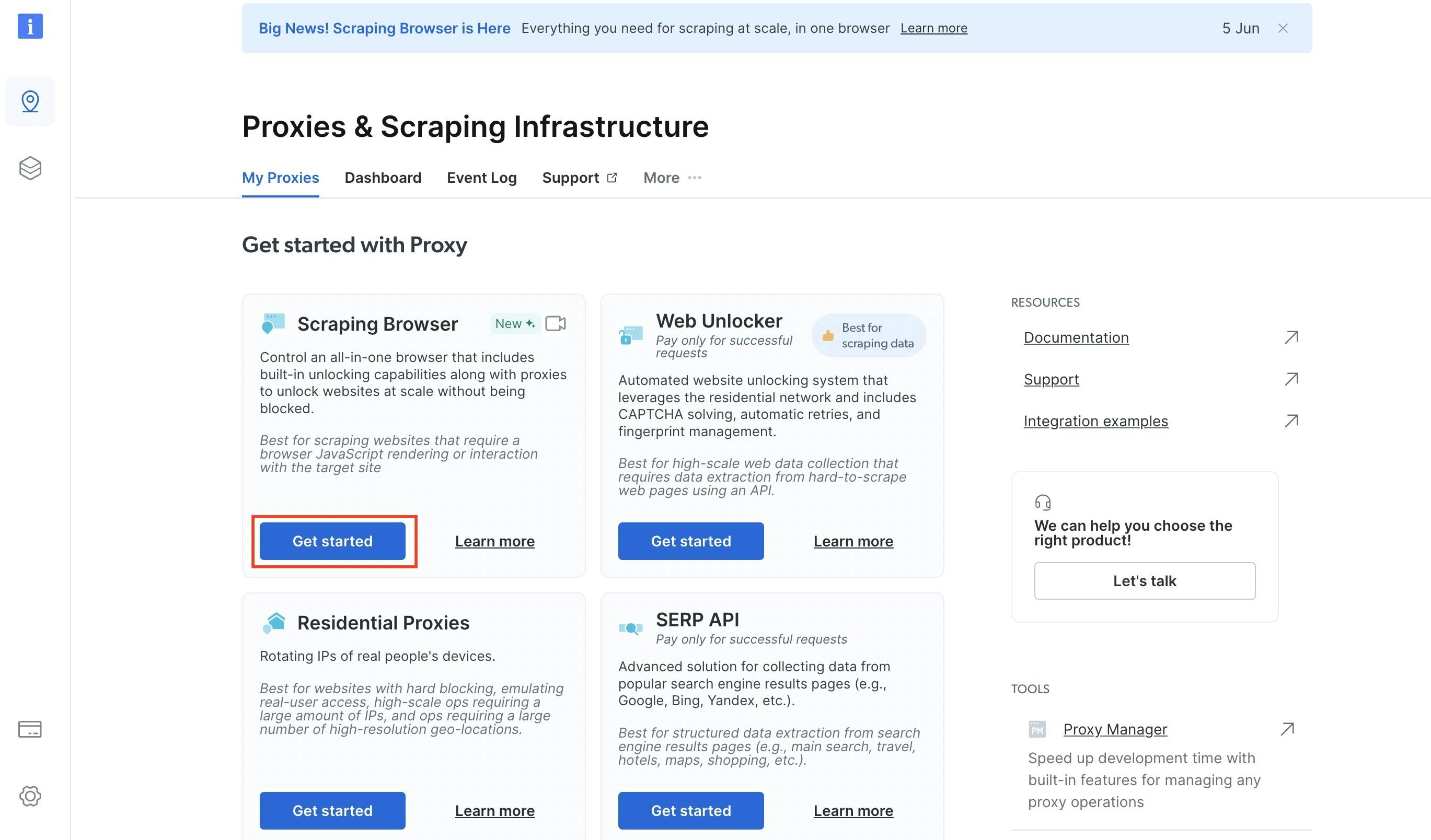Open the Event Log tab
Viewport: 1431px width, 840px height.
[481, 178]
